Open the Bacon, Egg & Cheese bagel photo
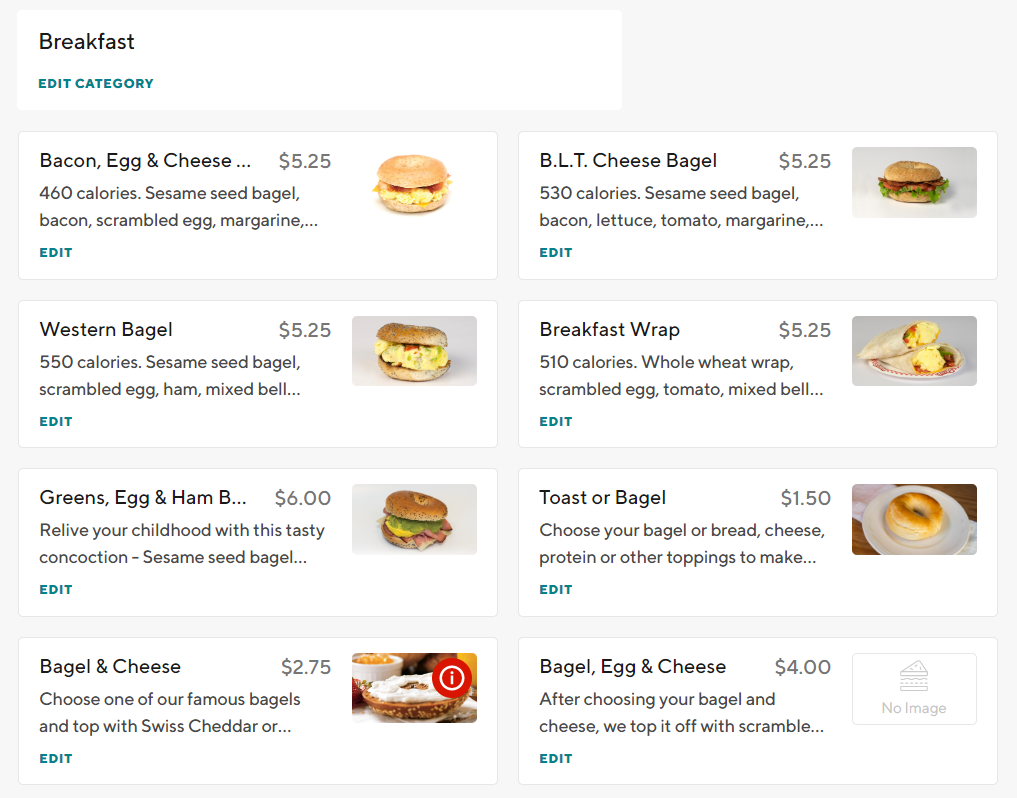Viewport: 1017px width, 798px height. tap(414, 183)
